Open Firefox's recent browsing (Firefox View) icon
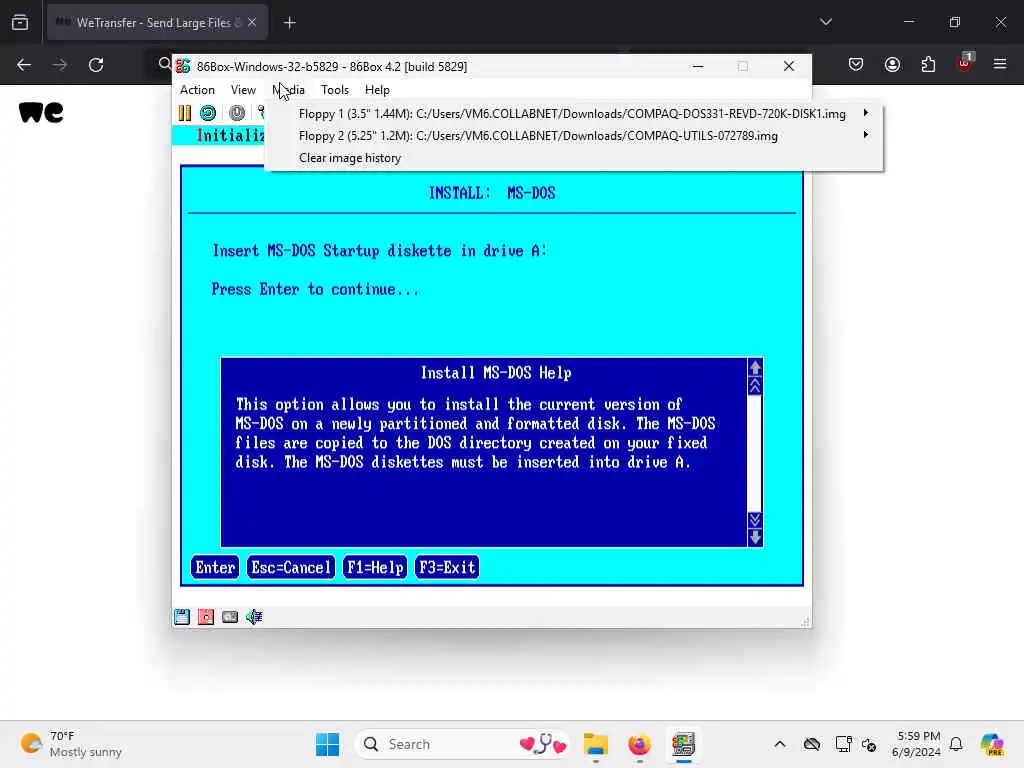The height and width of the screenshot is (768, 1024). (20, 22)
